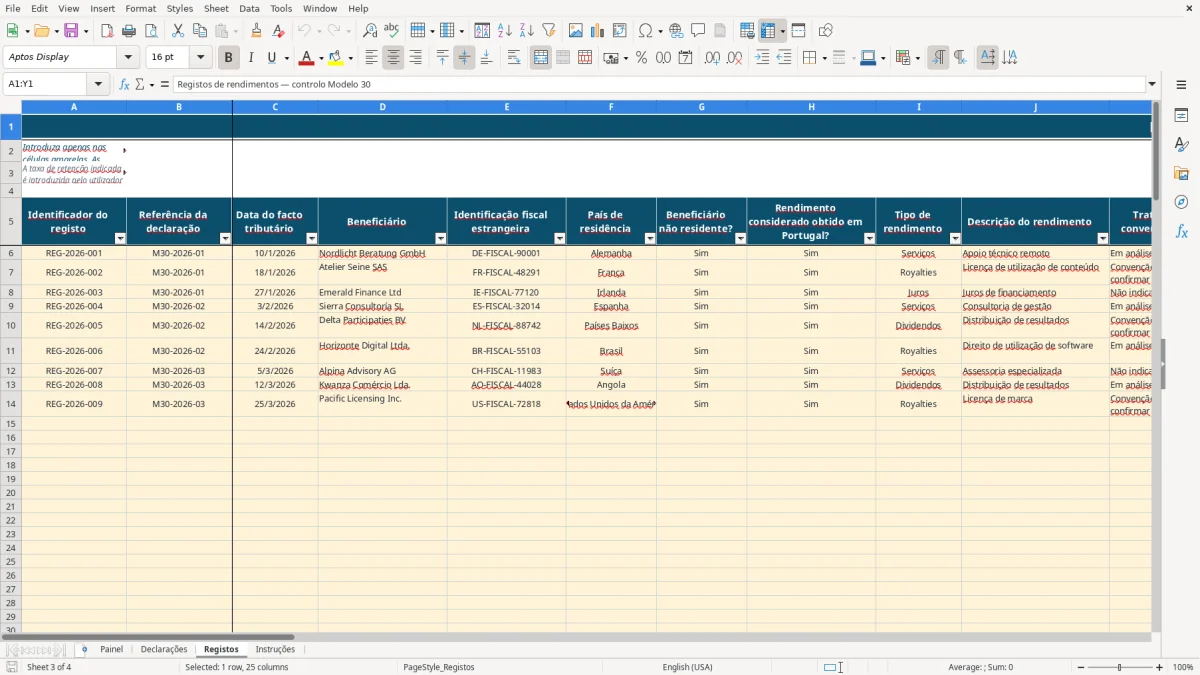Toggle Center Vertically alignment
1200x675 pixels.
[464, 58]
